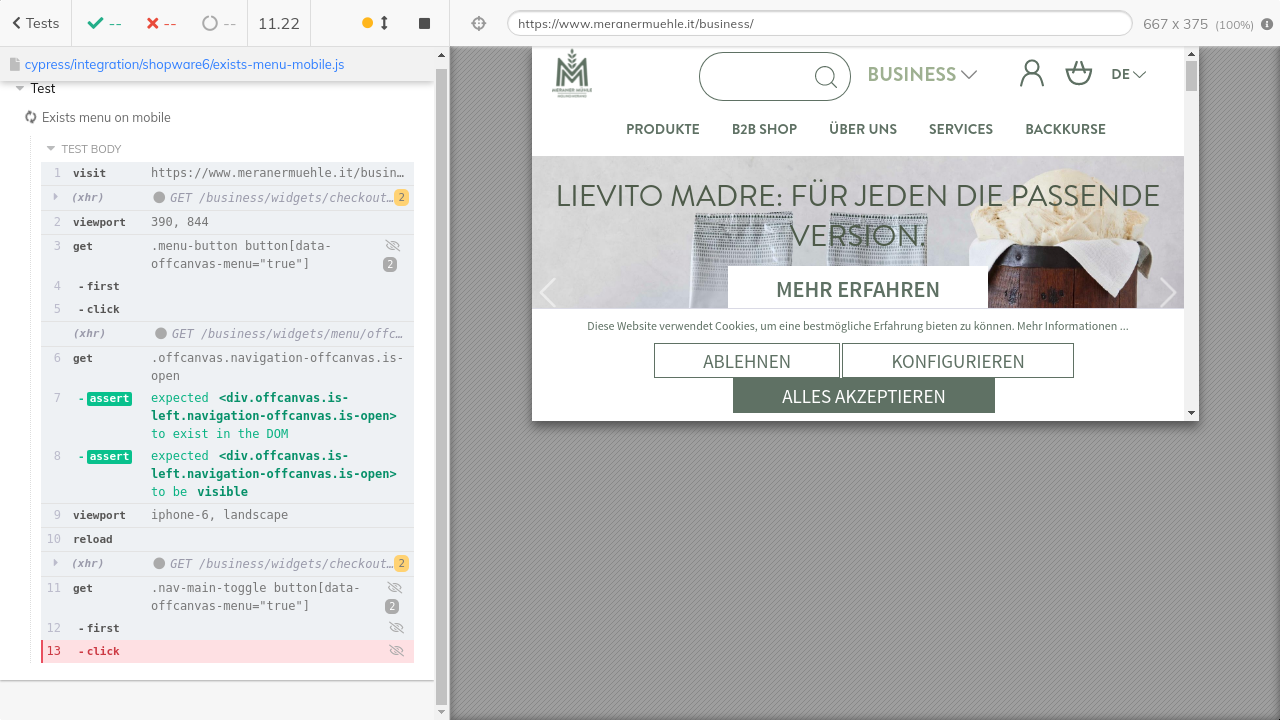Screen dimensions: 1280x720
Task: Click the viewport info icon
Action: 1267,24
